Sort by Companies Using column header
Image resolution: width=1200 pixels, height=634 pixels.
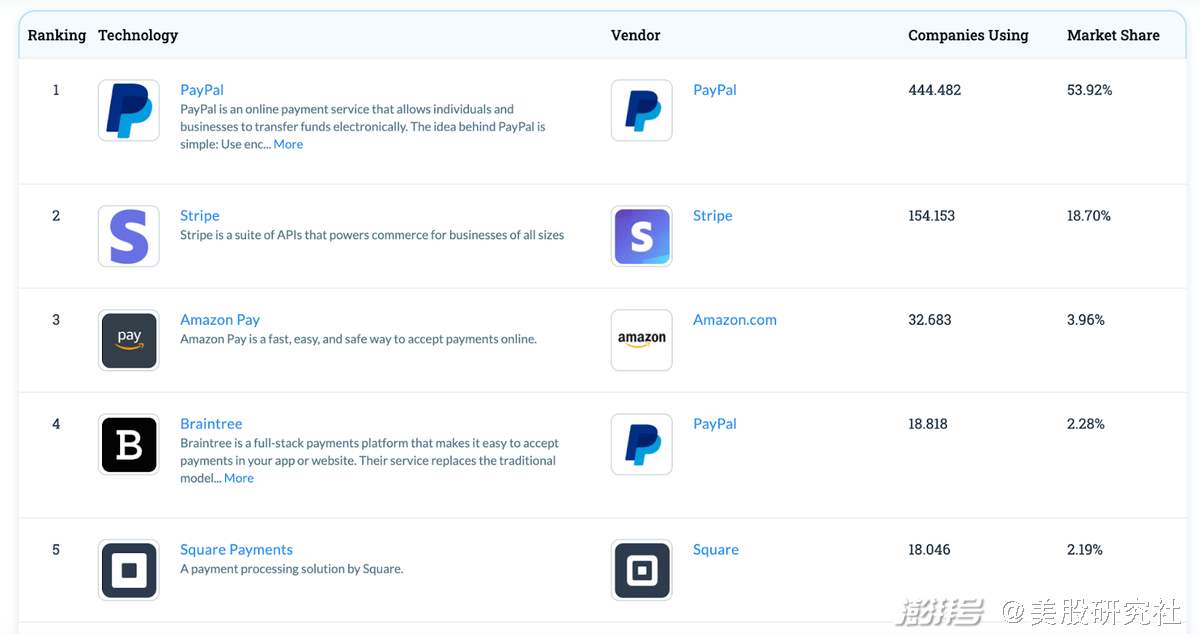coord(968,35)
